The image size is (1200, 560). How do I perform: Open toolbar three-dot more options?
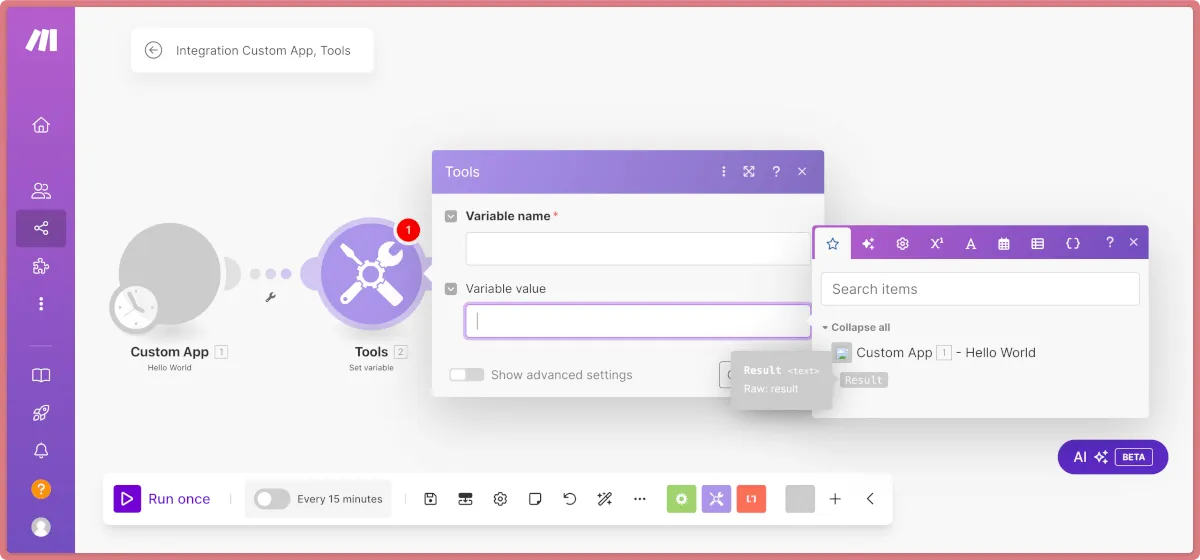point(640,499)
